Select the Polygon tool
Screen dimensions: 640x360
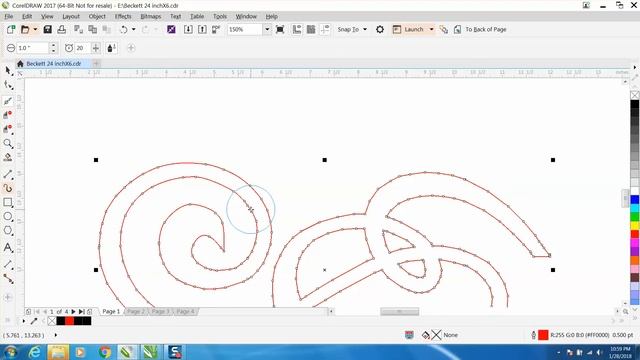[x=8, y=231]
